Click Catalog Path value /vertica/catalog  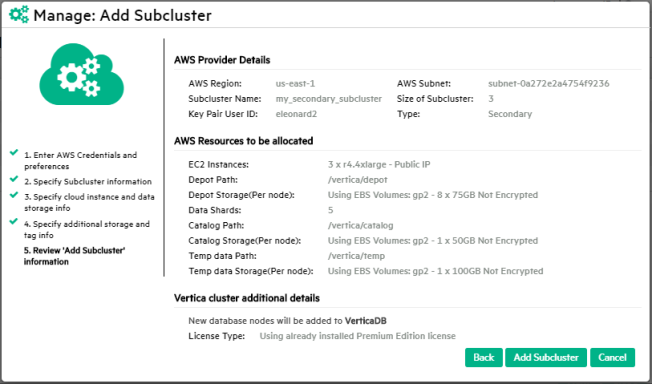(x=361, y=225)
